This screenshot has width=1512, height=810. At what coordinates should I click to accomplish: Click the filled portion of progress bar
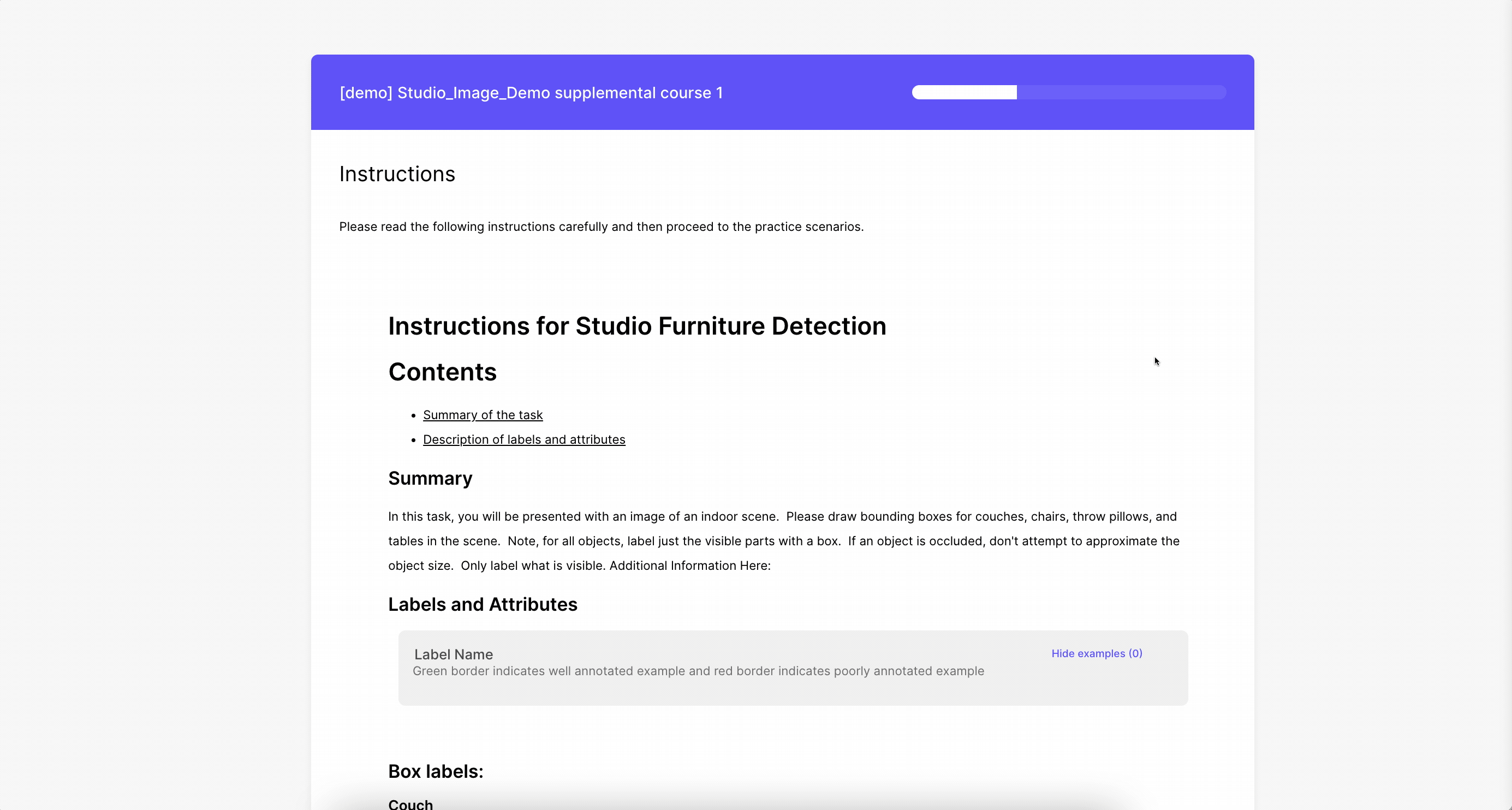click(x=964, y=92)
